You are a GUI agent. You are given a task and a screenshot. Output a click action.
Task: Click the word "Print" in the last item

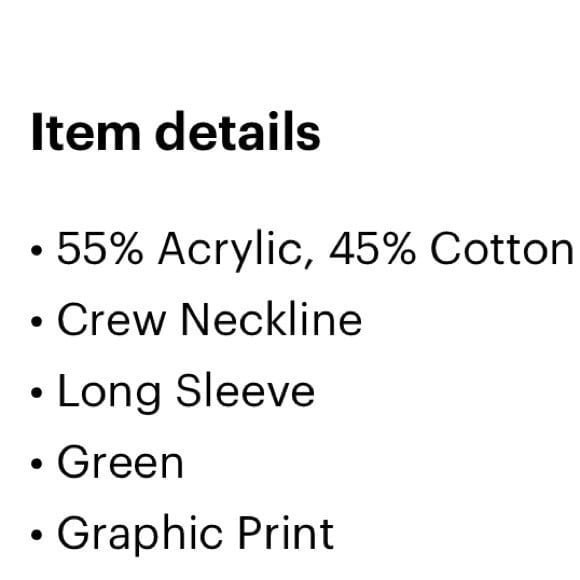286,532
